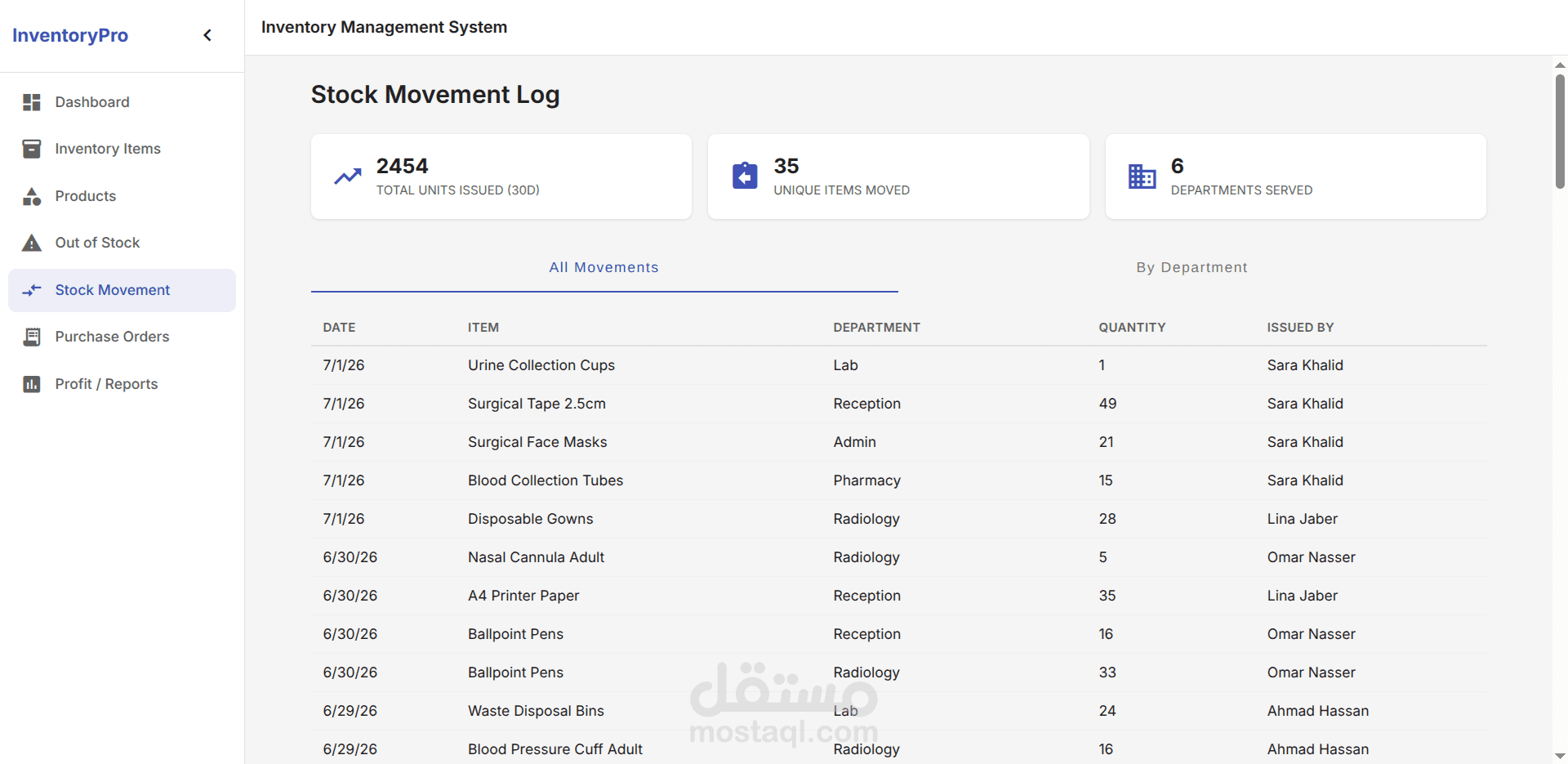This screenshot has height=764, width=1568.
Task: Select Stock Movement menu item
Action: tap(122, 290)
